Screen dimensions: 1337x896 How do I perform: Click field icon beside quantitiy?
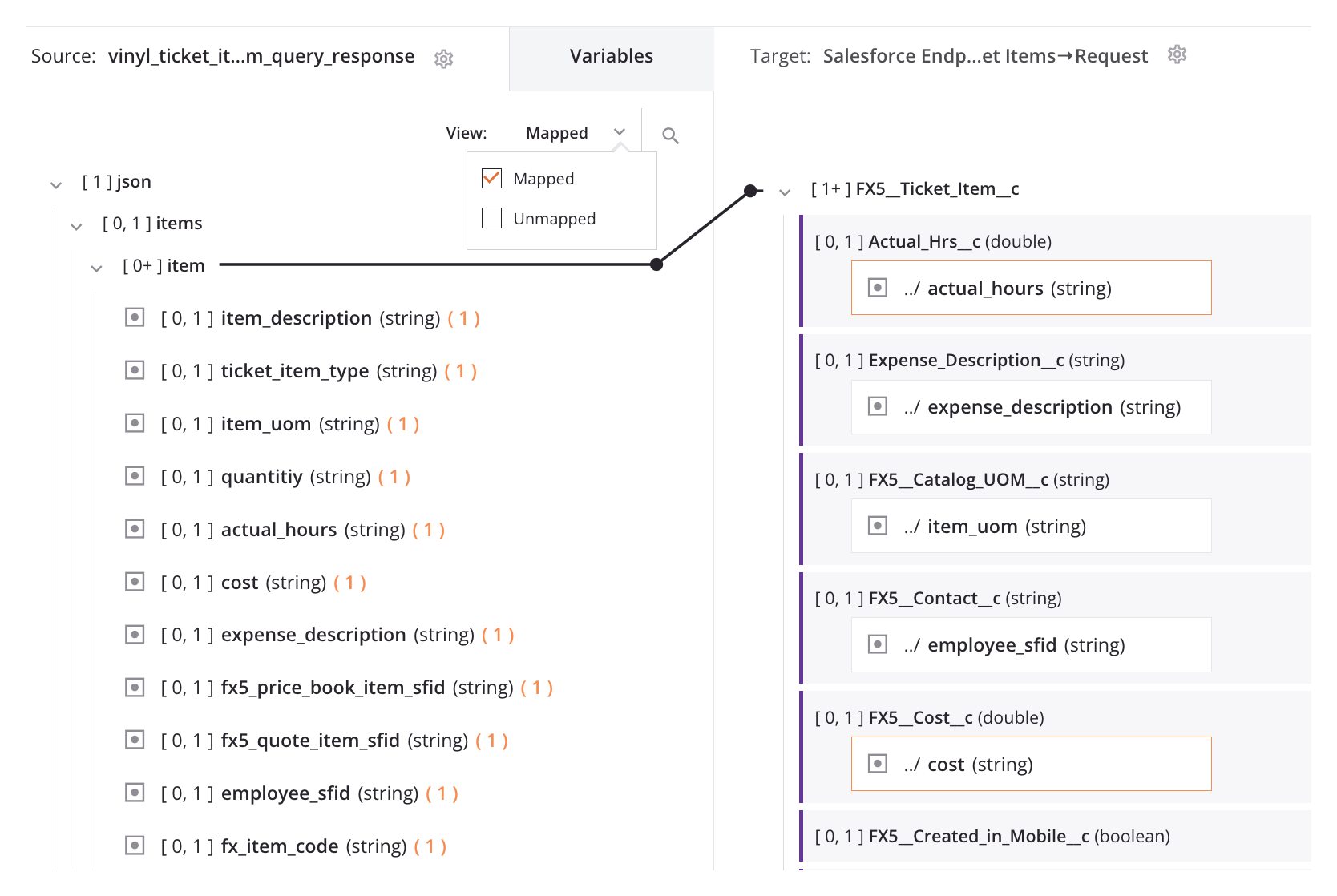(135, 477)
